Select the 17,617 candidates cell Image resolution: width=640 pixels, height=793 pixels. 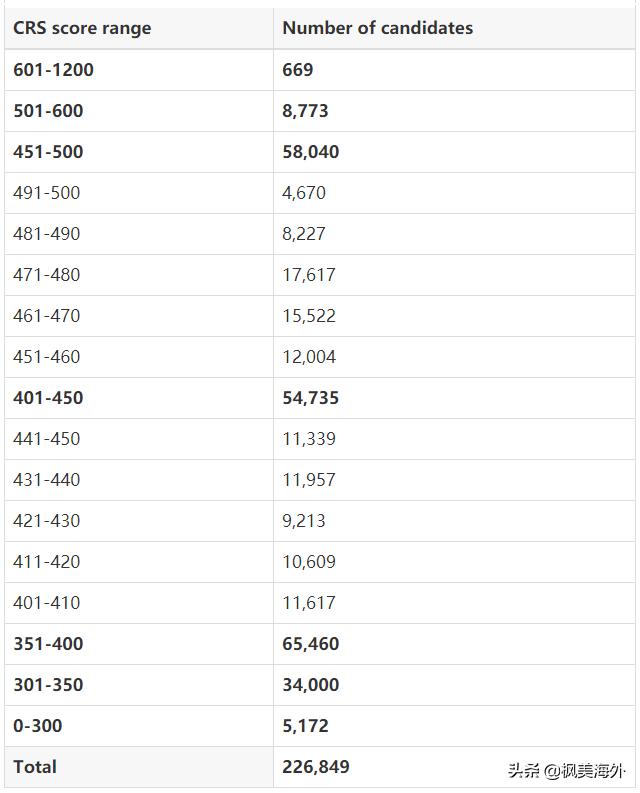(308, 275)
